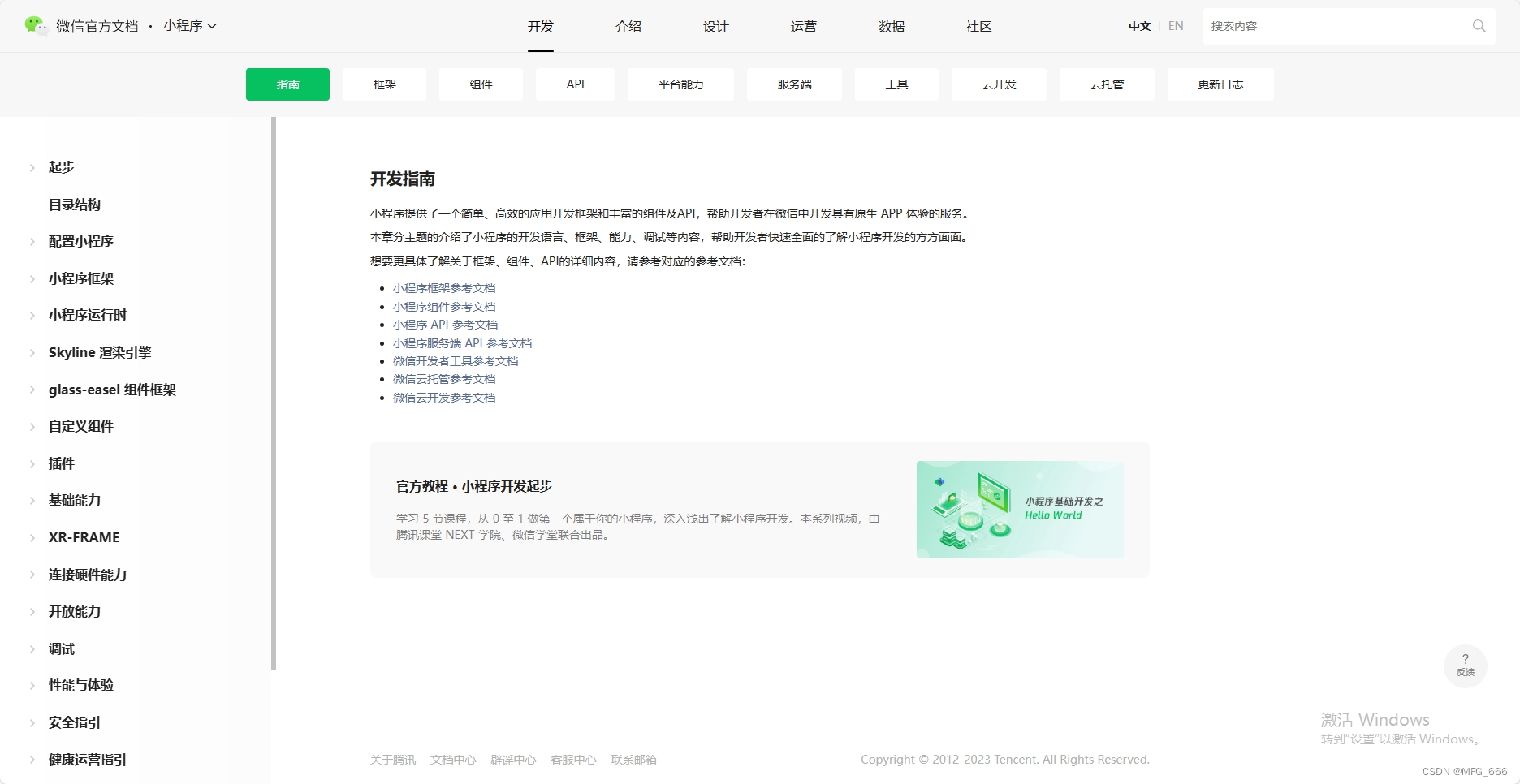Open the 官方教程 · 小程序开发起步 heading
The width and height of the screenshot is (1520, 784).
click(474, 486)
